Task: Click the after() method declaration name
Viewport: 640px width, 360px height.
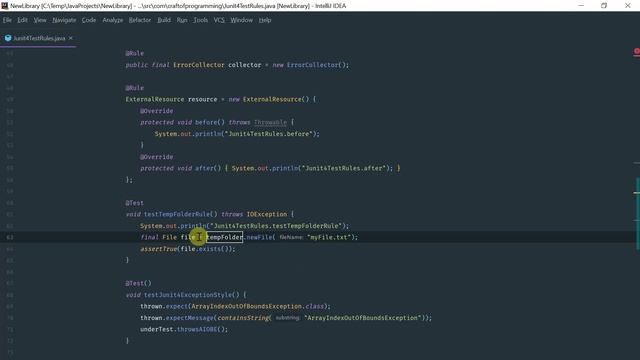Action: (204, 168)
